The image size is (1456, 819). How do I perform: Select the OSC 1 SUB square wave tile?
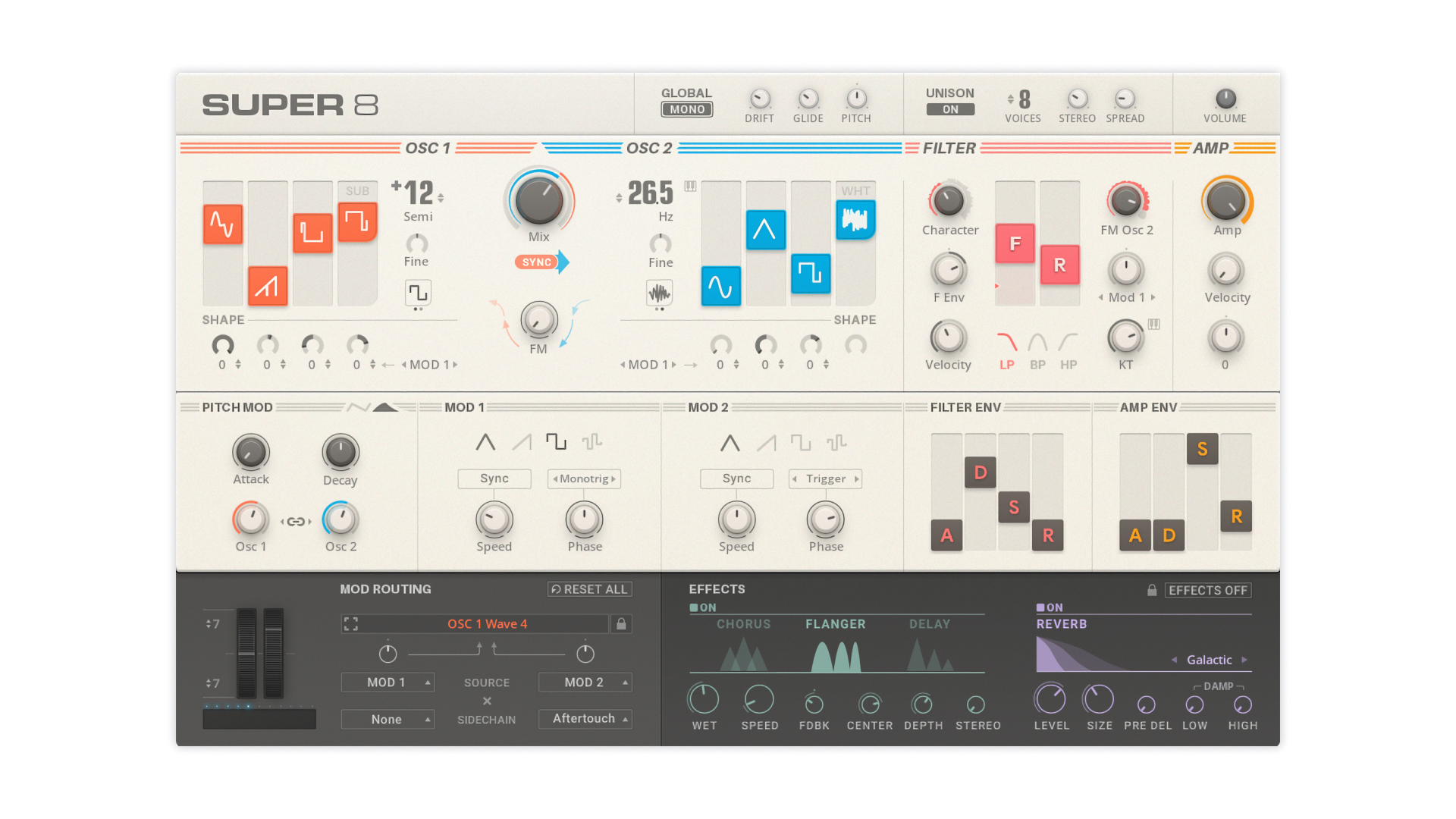357,221
